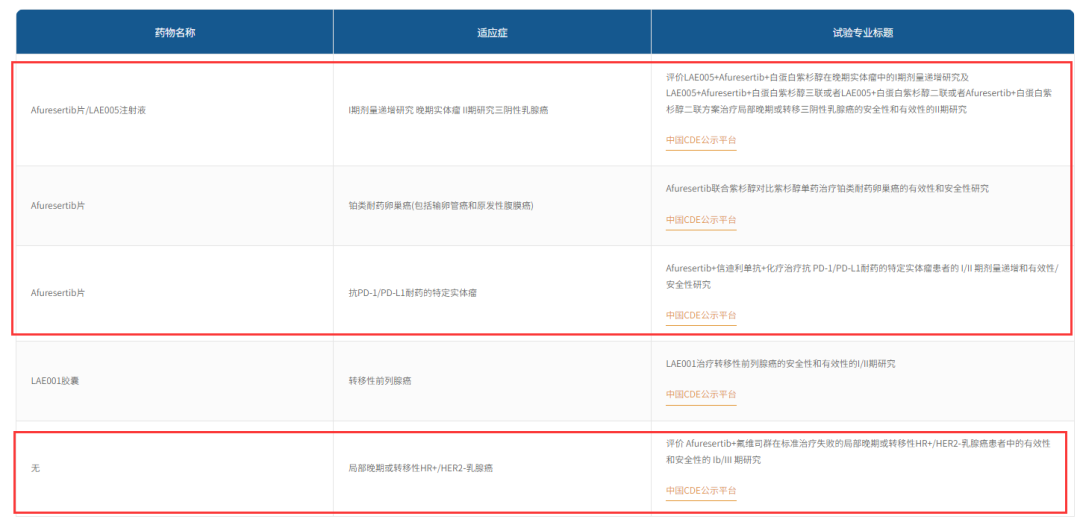Open 中国CDE公示平台 link in the LAE001胶囊 row
1080x522 pixels.
(x=700, y=394)
